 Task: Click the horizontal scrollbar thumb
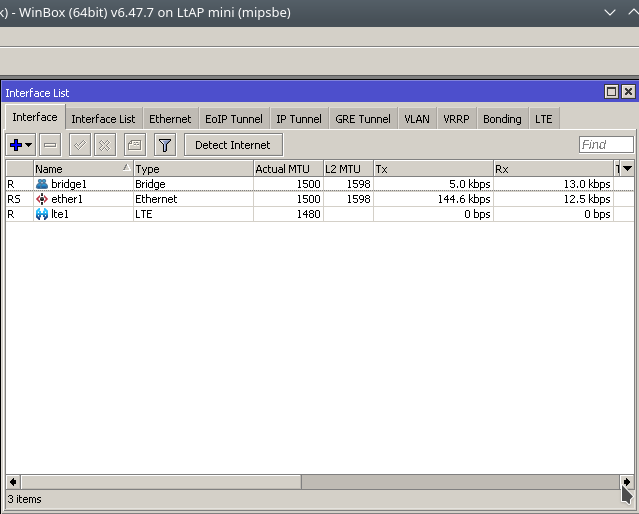pos(161,482)
